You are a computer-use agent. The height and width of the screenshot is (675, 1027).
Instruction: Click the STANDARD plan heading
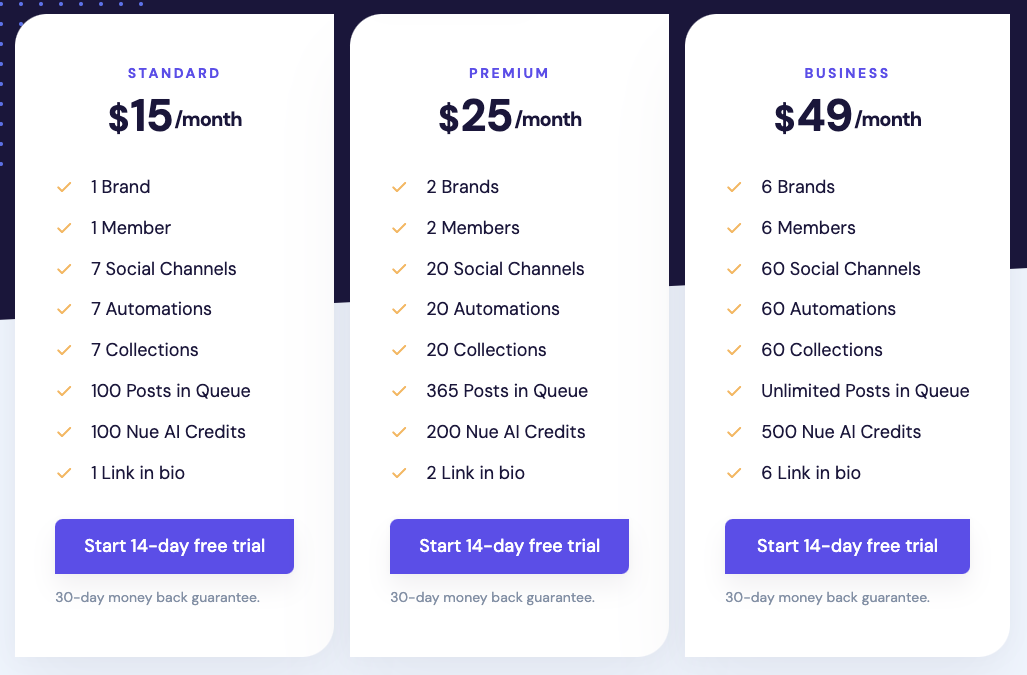174,73
